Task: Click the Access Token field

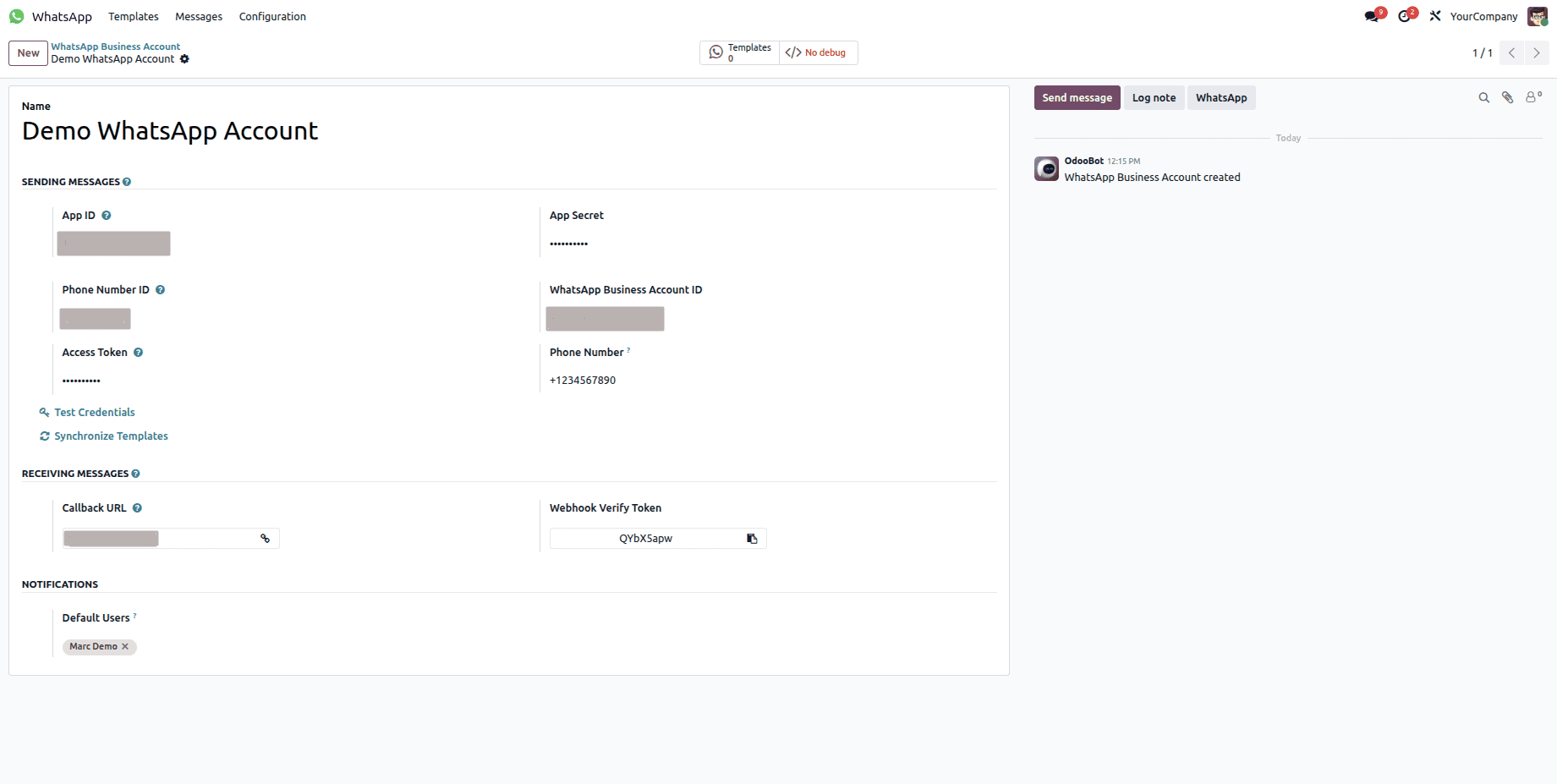Action: click(81, 381)
